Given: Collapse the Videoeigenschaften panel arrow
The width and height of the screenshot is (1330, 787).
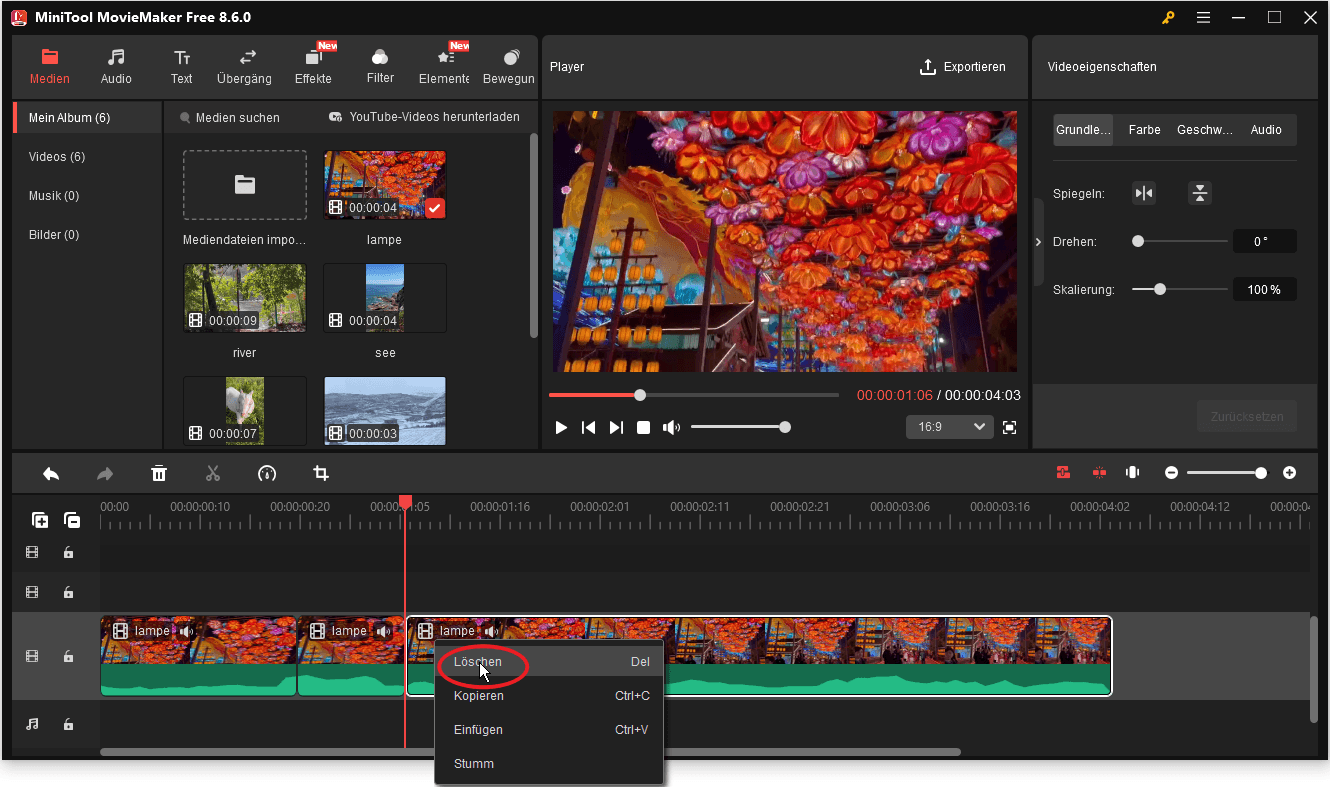Looking at the screenshot, I should [1038, 241].
